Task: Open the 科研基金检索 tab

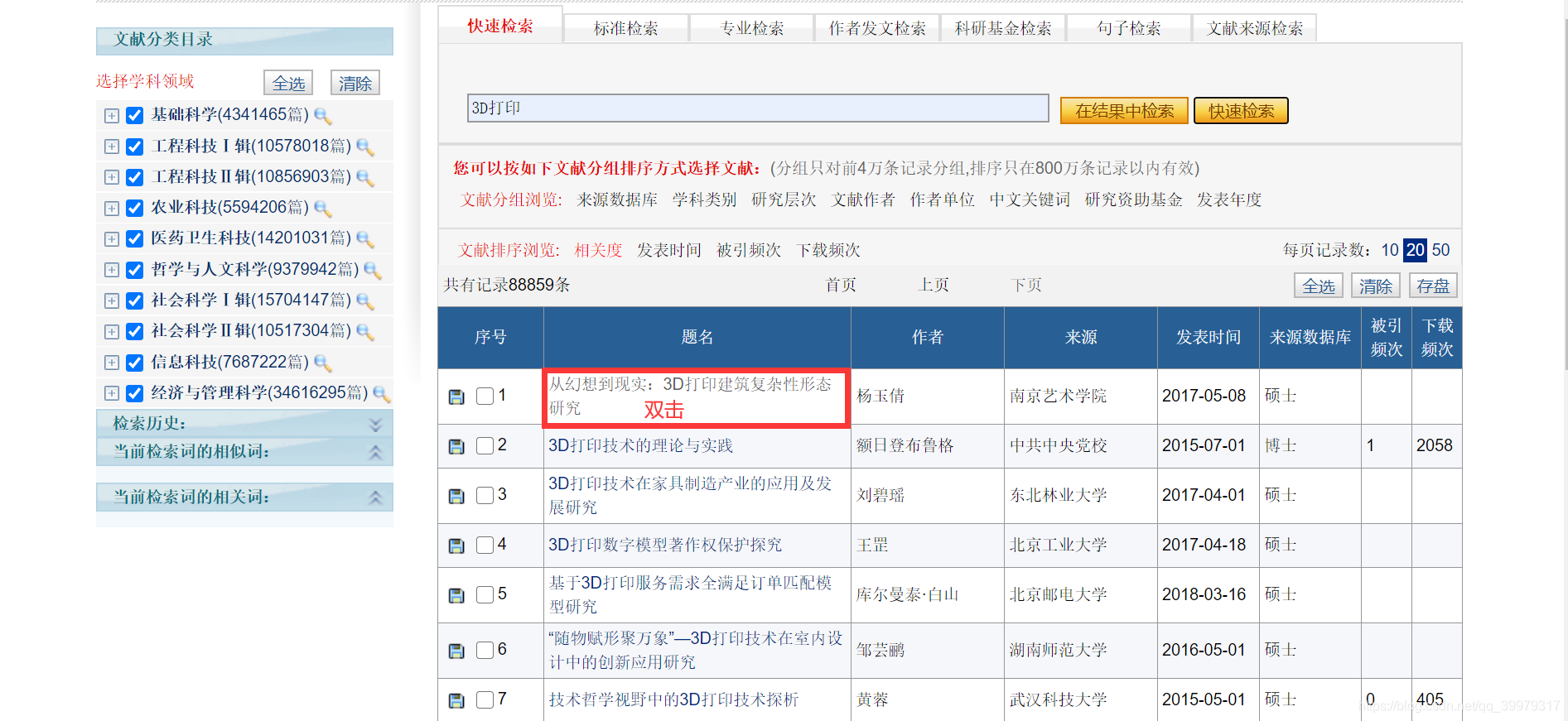Action: (x=1003, y=28)
